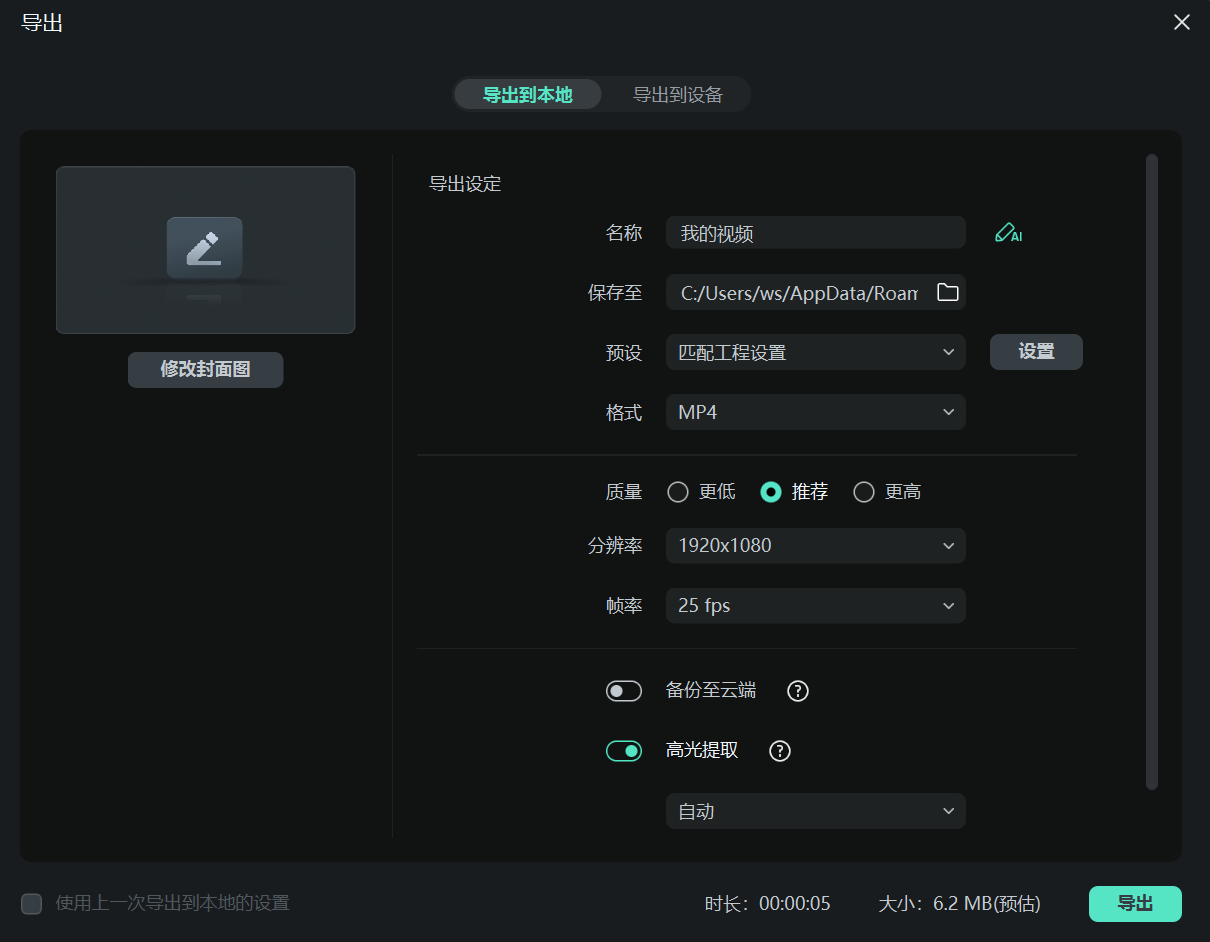
Task: Open the save location folder browser icon
Action: click(947, 292)
